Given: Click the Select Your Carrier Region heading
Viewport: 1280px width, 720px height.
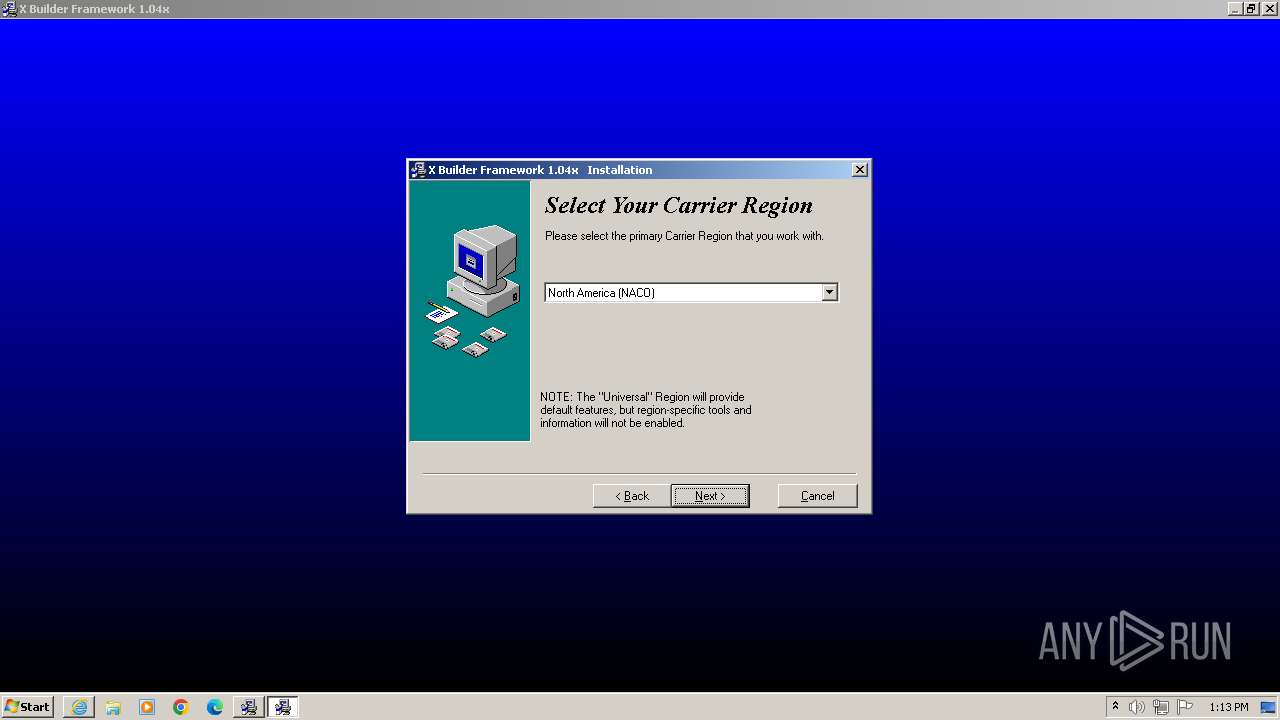Looking at the screenshot, I should tap(678, 206).
